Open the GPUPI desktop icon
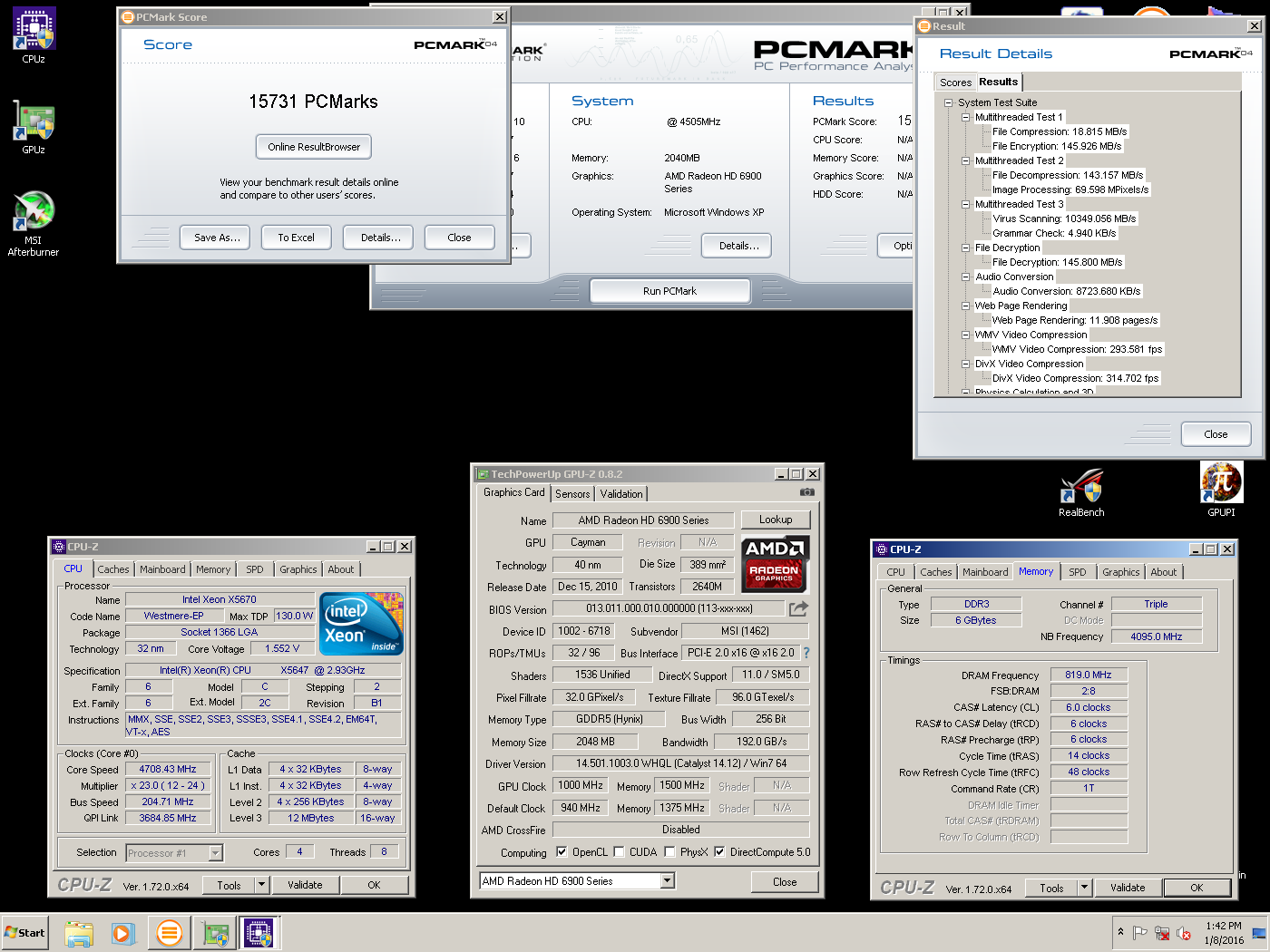This screenshot has height=952, width=1270. 1221,490
